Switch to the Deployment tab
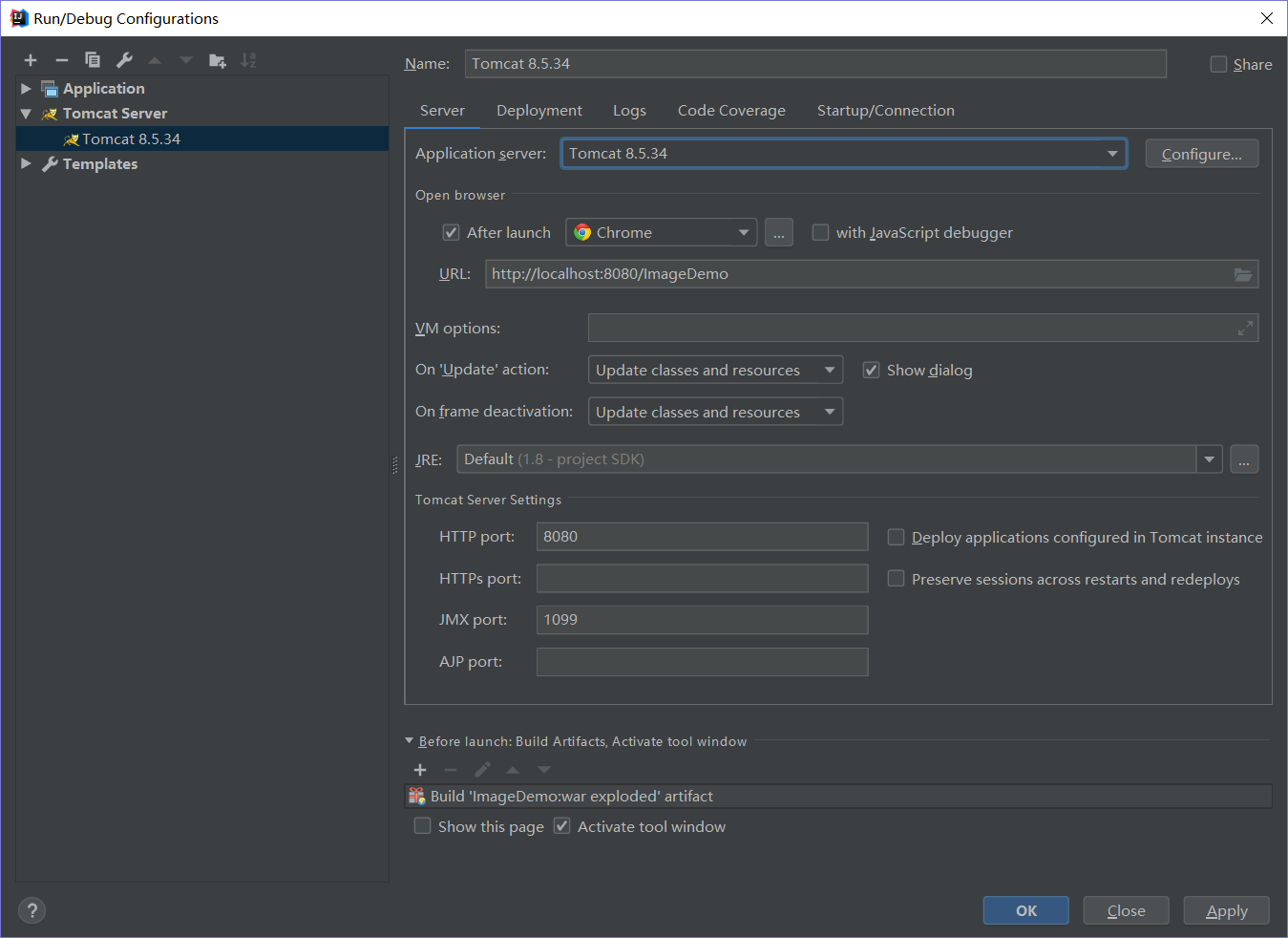 coord(539,111)
